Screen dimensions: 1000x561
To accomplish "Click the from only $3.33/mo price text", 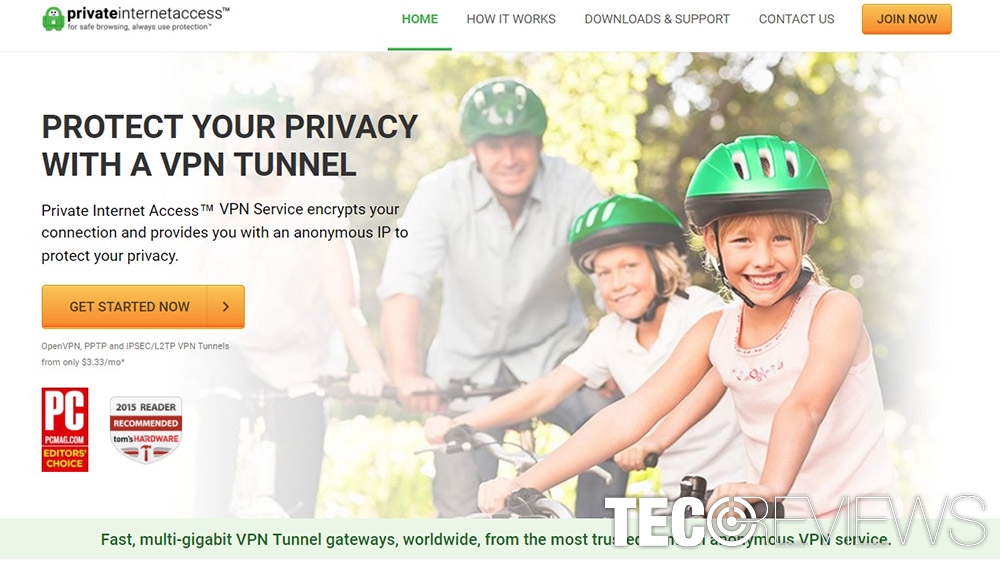I will click(83, 362).
